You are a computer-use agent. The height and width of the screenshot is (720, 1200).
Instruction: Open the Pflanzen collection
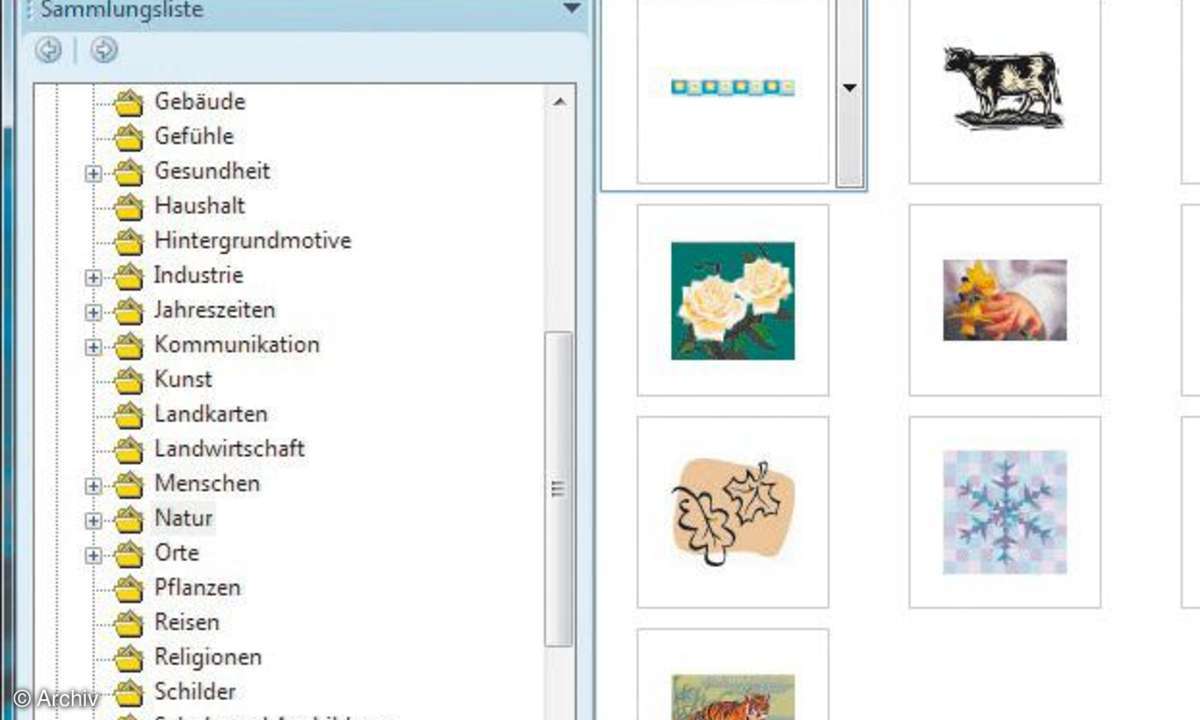(198, 588)
